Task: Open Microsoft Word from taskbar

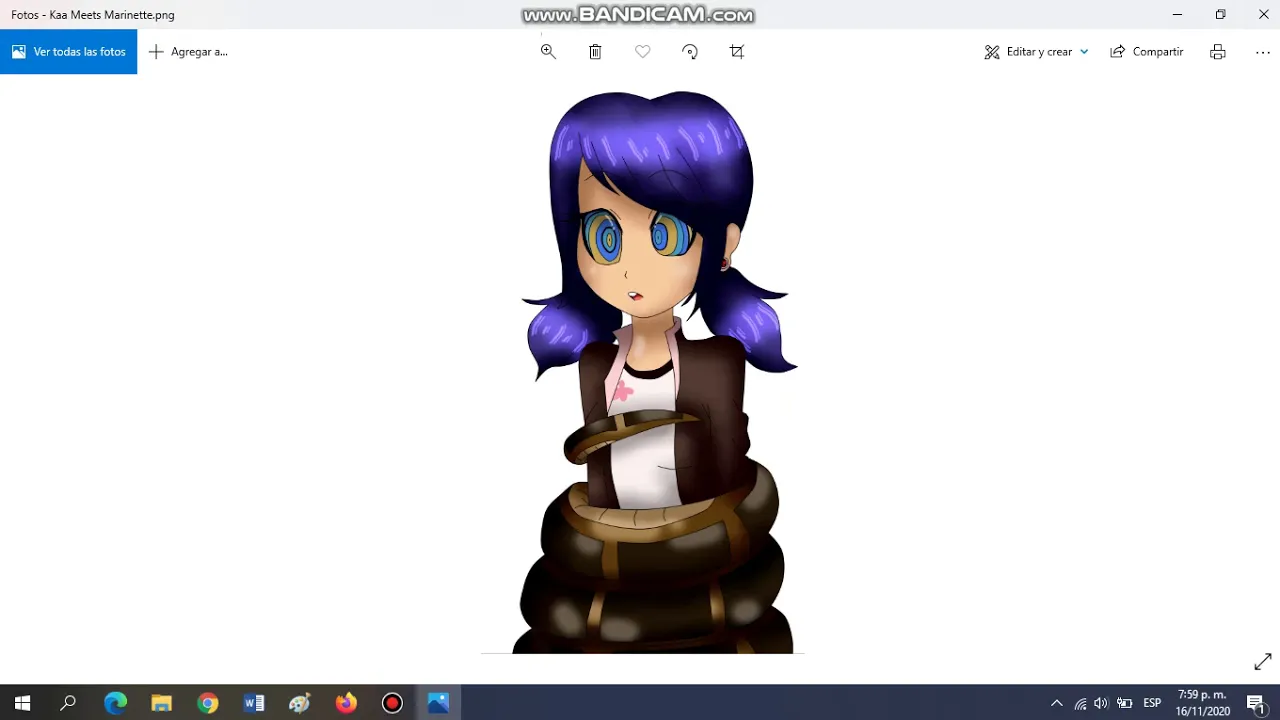Action: pyautogui.click(x=254, y=703)
